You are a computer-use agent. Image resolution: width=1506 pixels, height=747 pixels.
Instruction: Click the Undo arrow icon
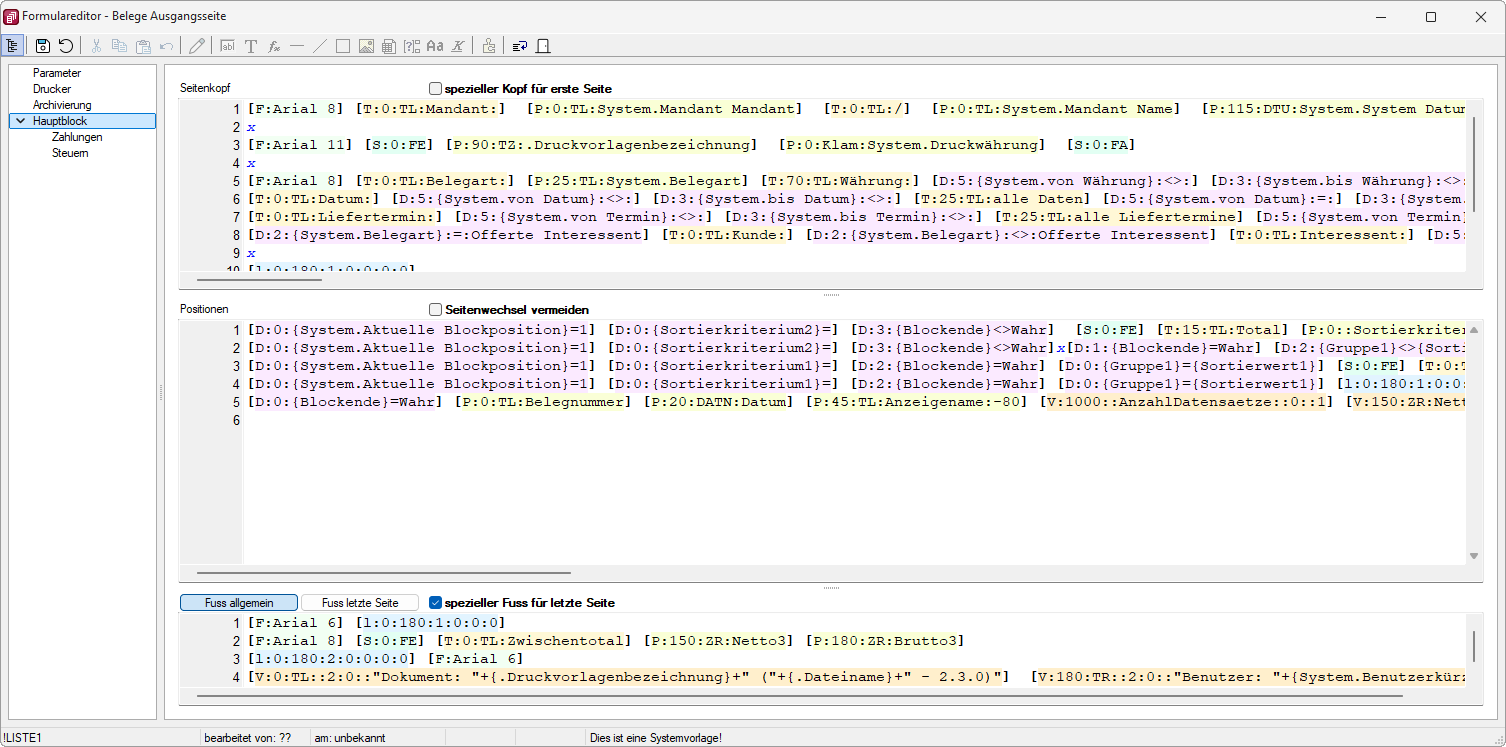(167, 45)
